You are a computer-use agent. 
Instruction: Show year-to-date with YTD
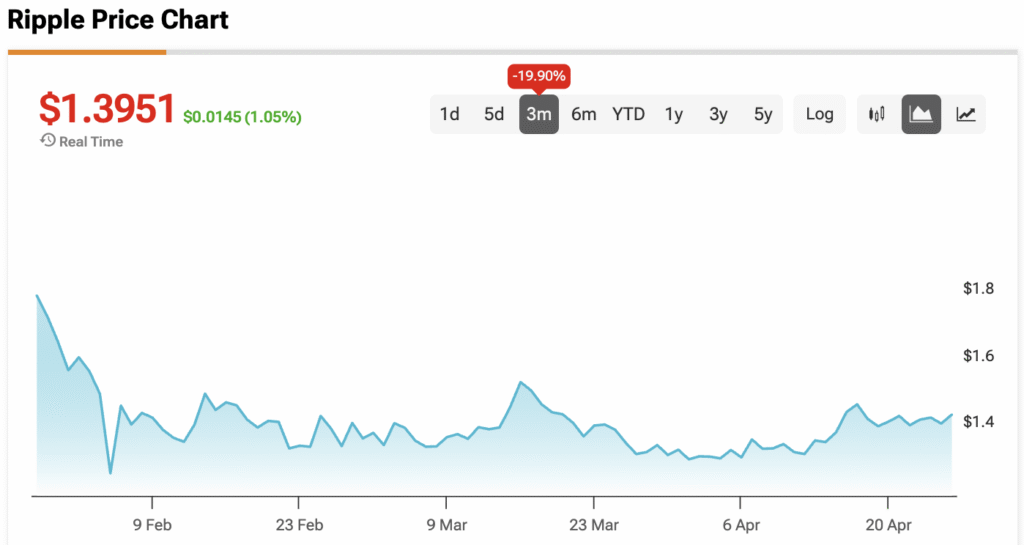(629, 114)
